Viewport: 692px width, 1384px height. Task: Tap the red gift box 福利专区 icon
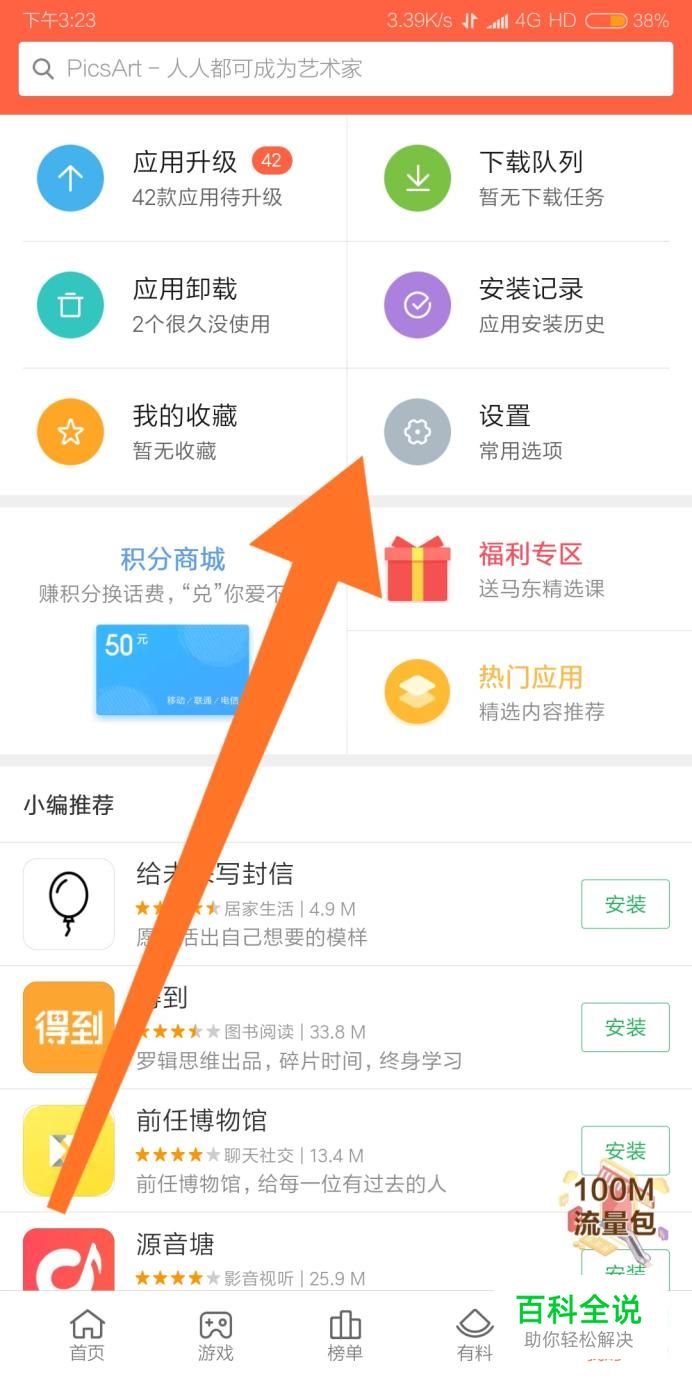[x=417, y=568]
